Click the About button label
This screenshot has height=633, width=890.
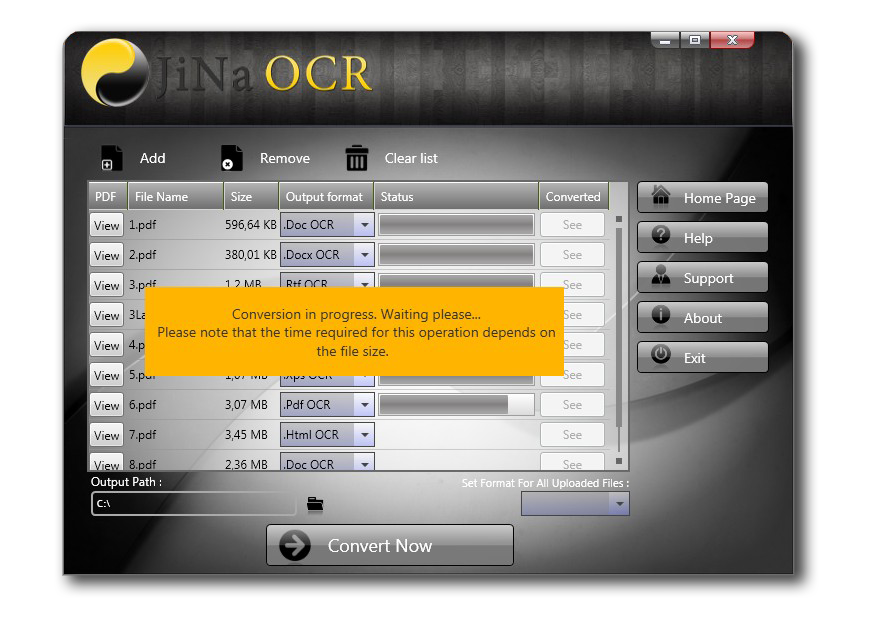pyautogui.click(x=703, y=318)
